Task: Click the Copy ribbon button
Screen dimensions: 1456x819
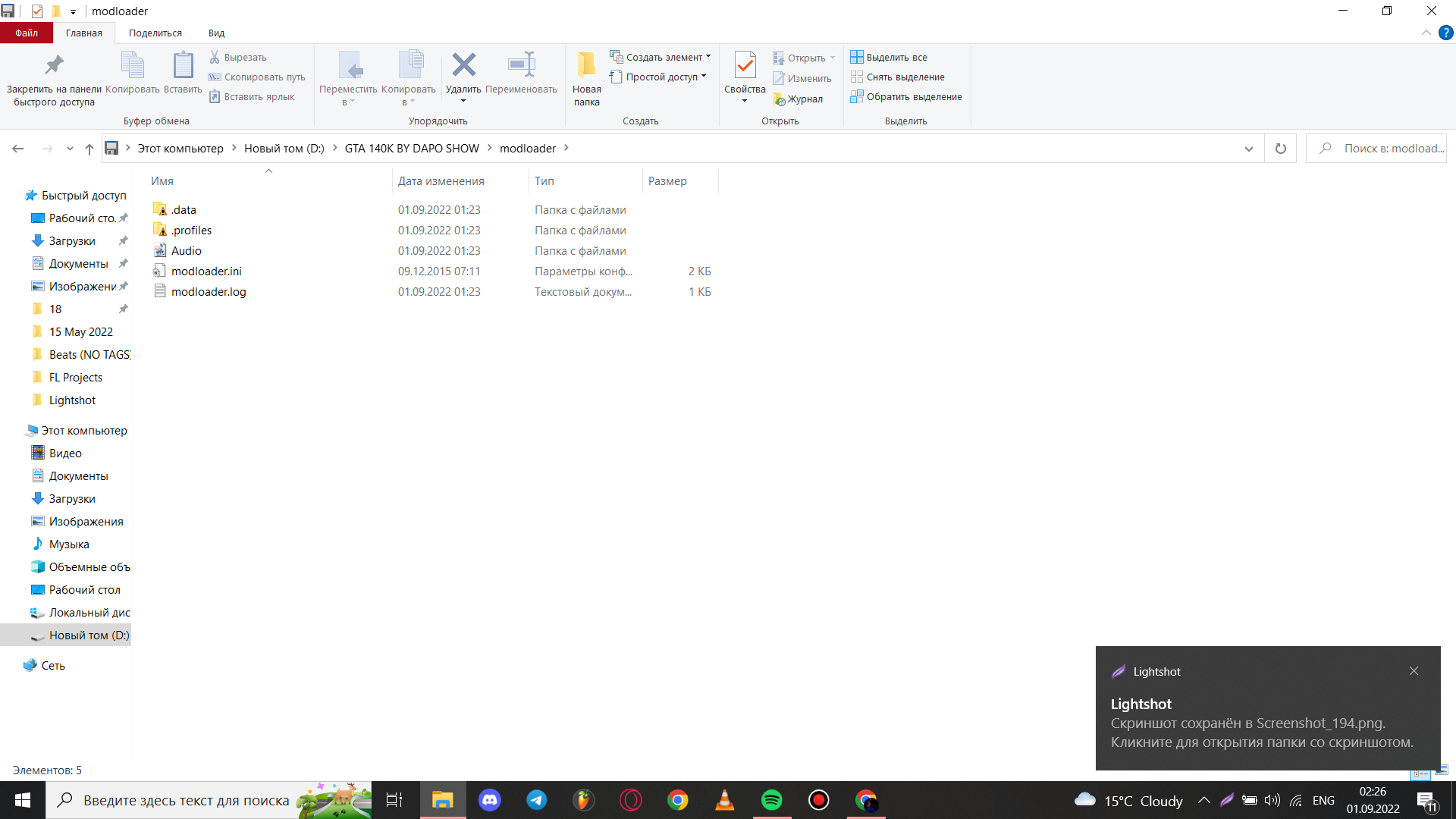Action: pyautogui.click(x=133, y=74)
